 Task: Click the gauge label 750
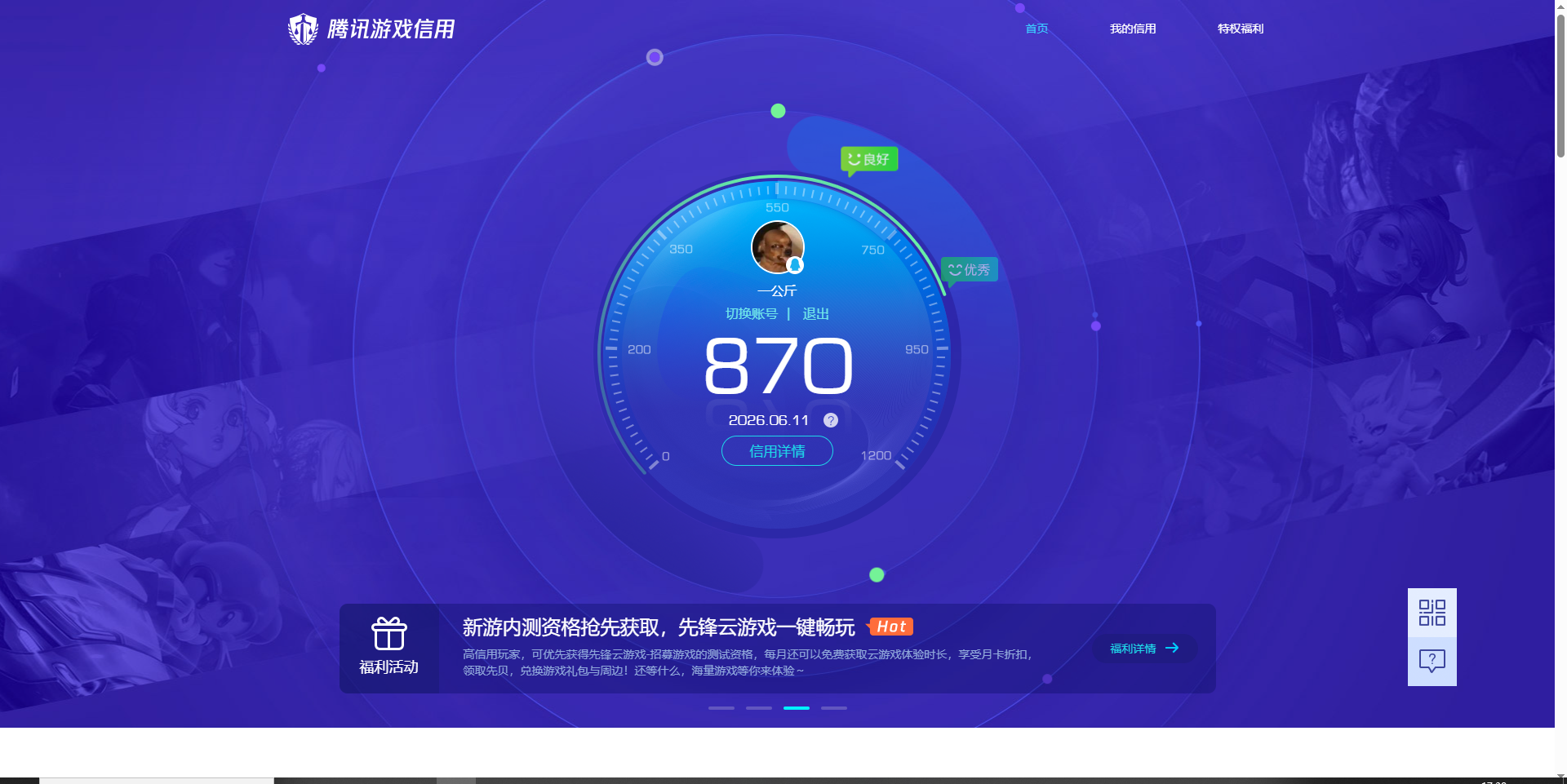[872, 250]
